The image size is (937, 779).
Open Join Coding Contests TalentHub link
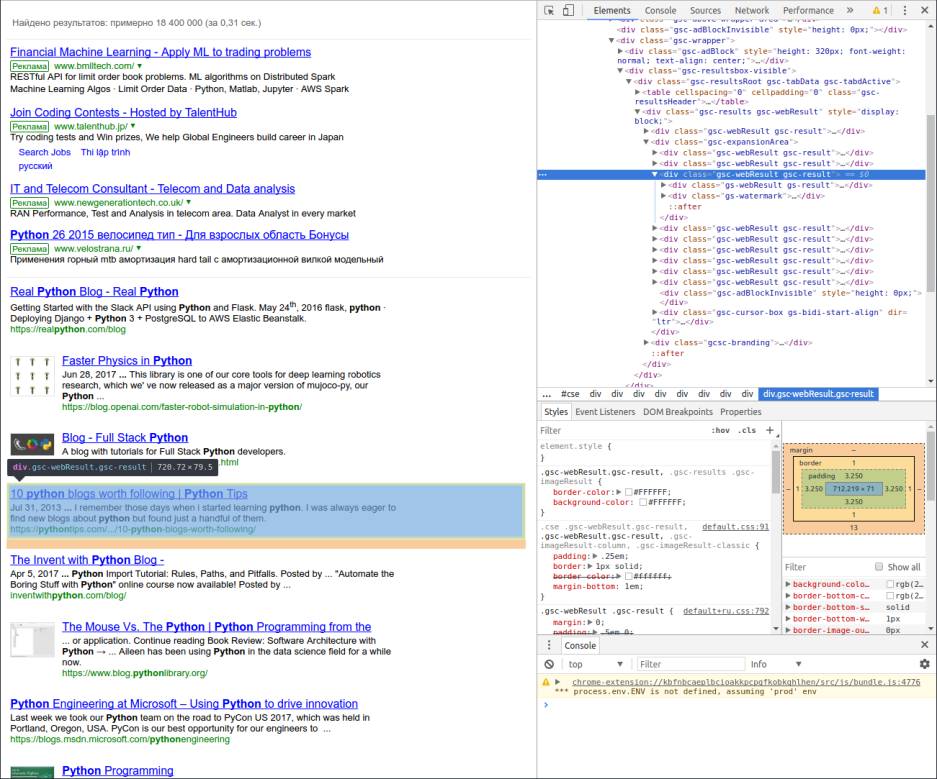123,112
